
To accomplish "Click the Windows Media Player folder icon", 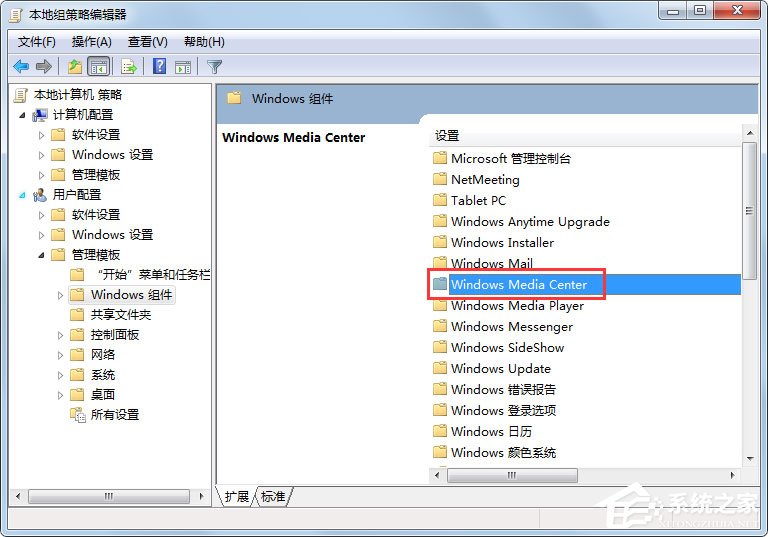I will click(440, 305).
